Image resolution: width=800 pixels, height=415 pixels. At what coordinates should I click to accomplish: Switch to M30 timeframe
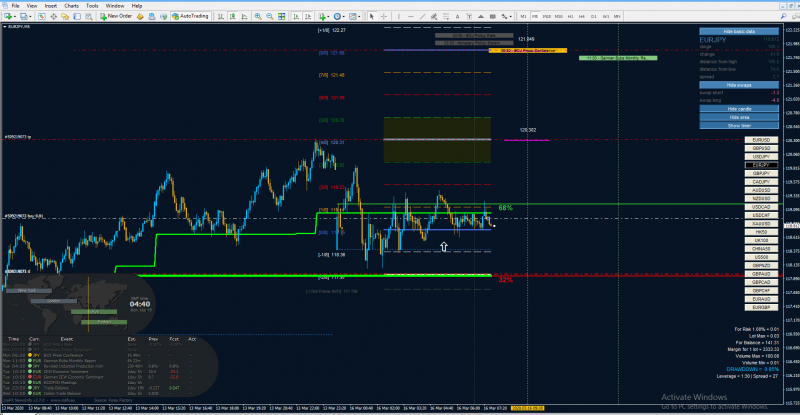point(559,16)
